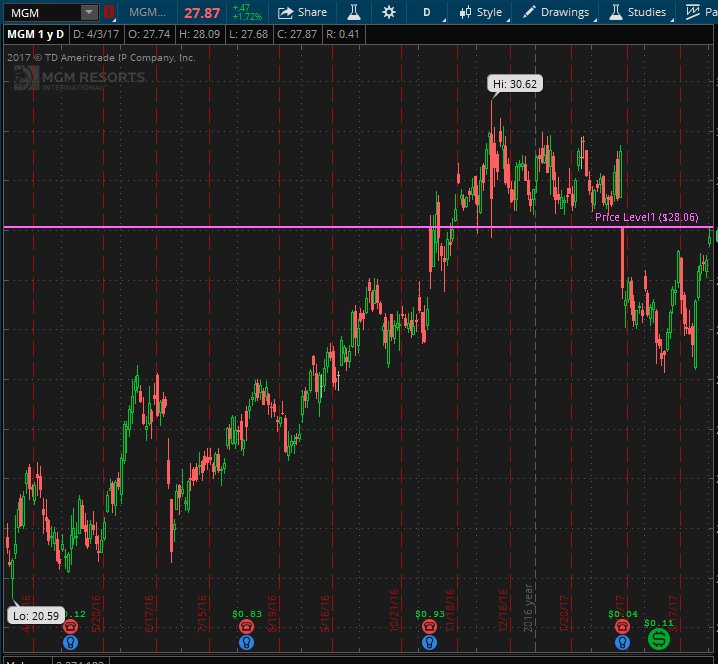Click the L: 27.68 low value

click(x=249, y=34)
